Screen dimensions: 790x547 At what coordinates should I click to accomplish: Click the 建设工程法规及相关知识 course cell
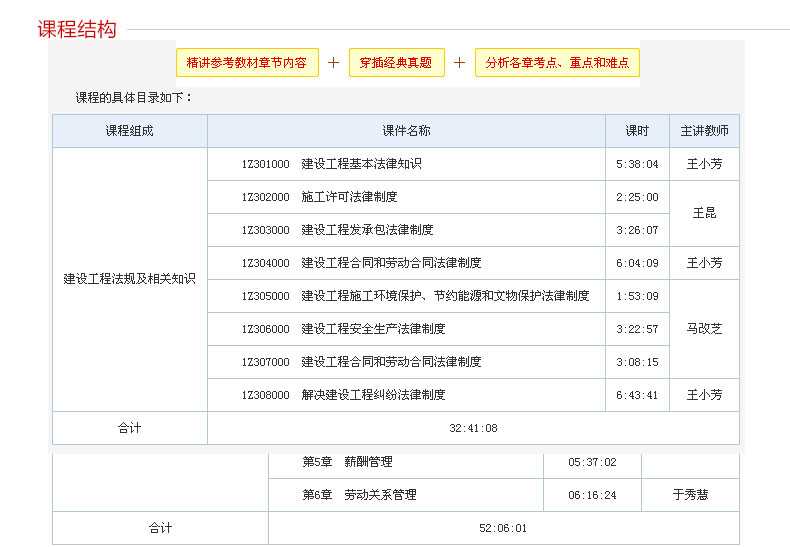point(130,279)
